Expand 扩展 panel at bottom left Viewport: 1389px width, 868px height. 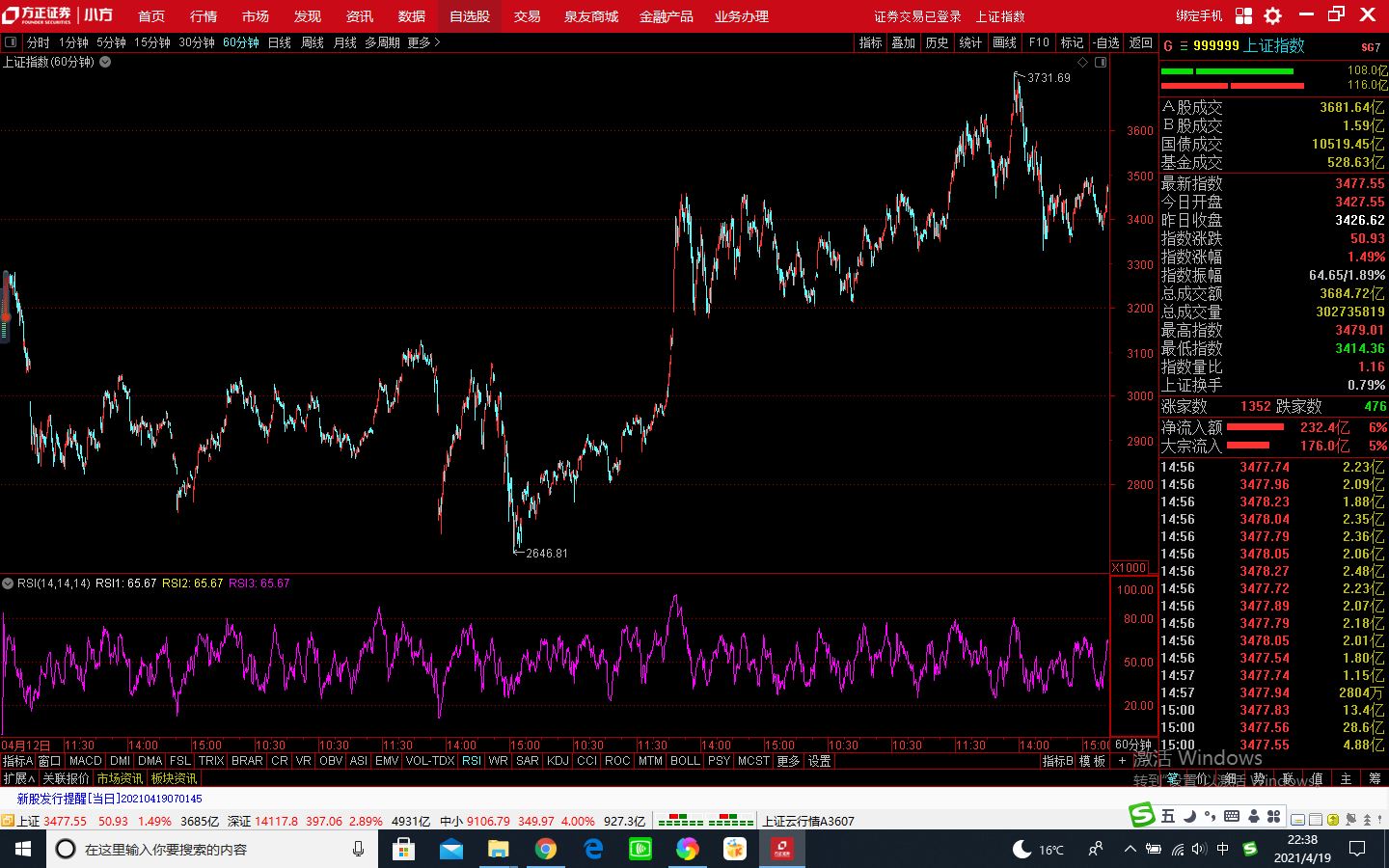(19, 778)
